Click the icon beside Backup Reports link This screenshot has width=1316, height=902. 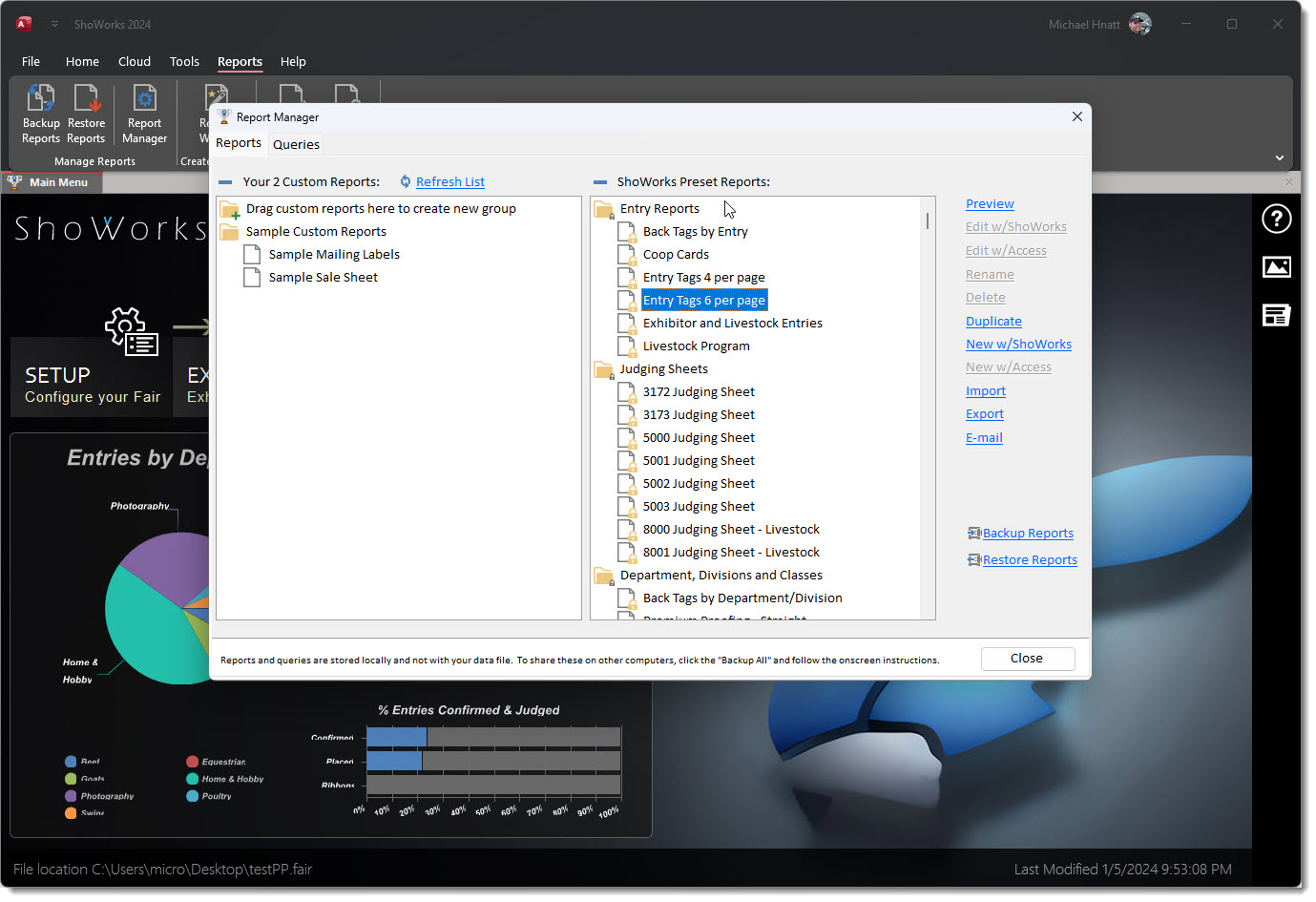click(974, 534)
